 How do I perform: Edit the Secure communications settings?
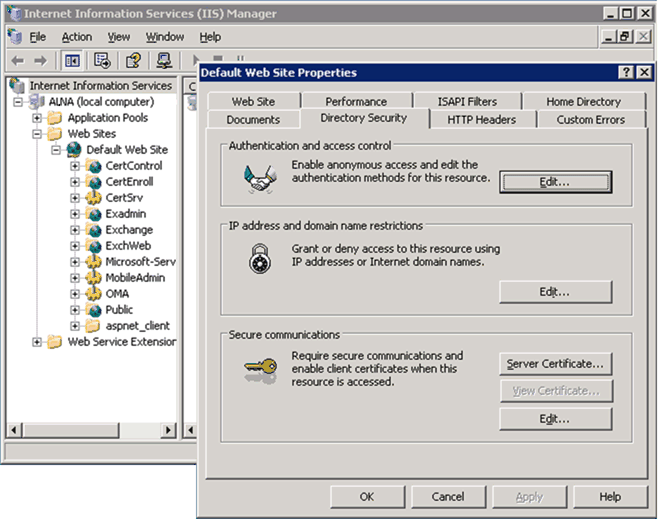[556, 419]
